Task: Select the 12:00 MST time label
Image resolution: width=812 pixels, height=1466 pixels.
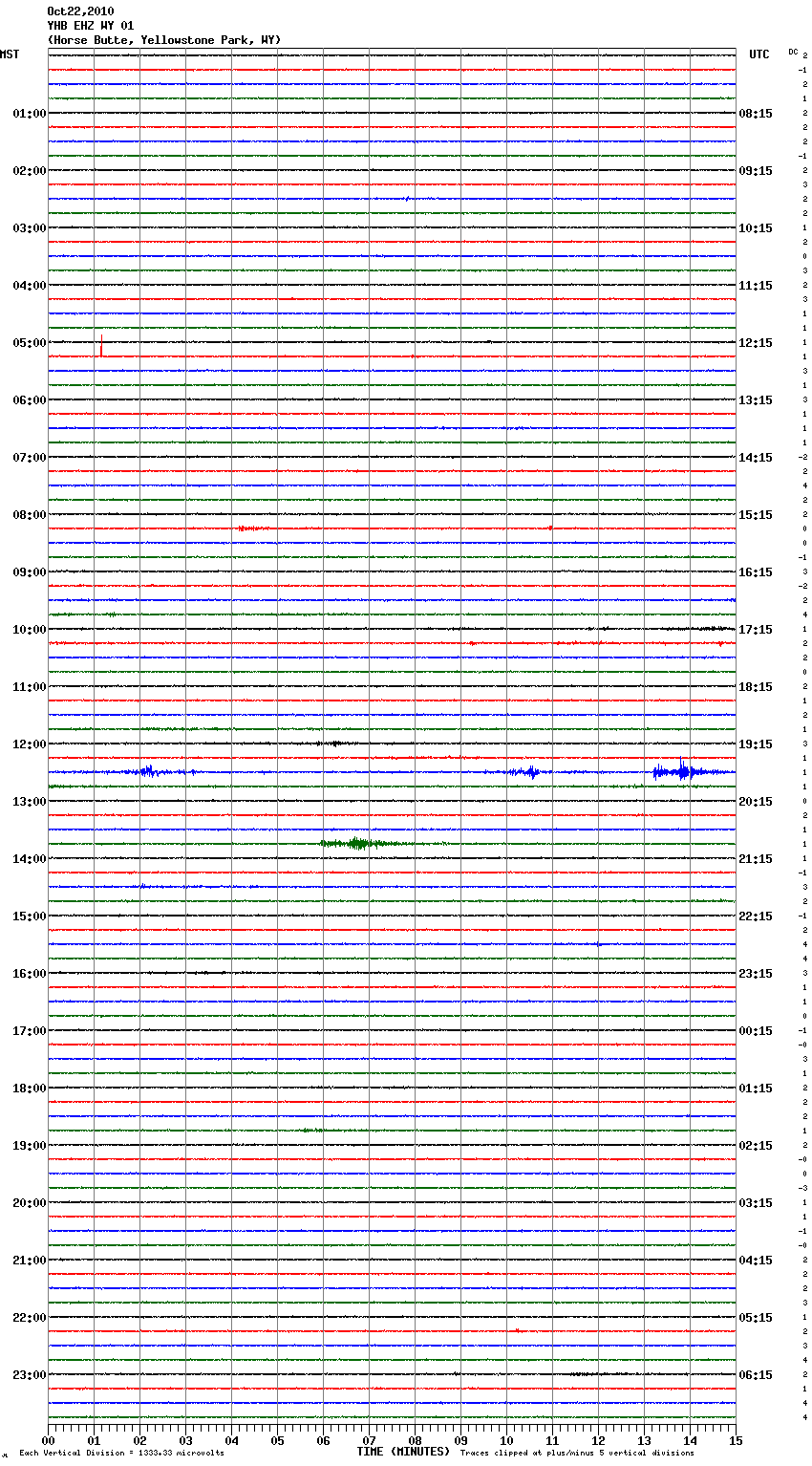Action: 30,744
